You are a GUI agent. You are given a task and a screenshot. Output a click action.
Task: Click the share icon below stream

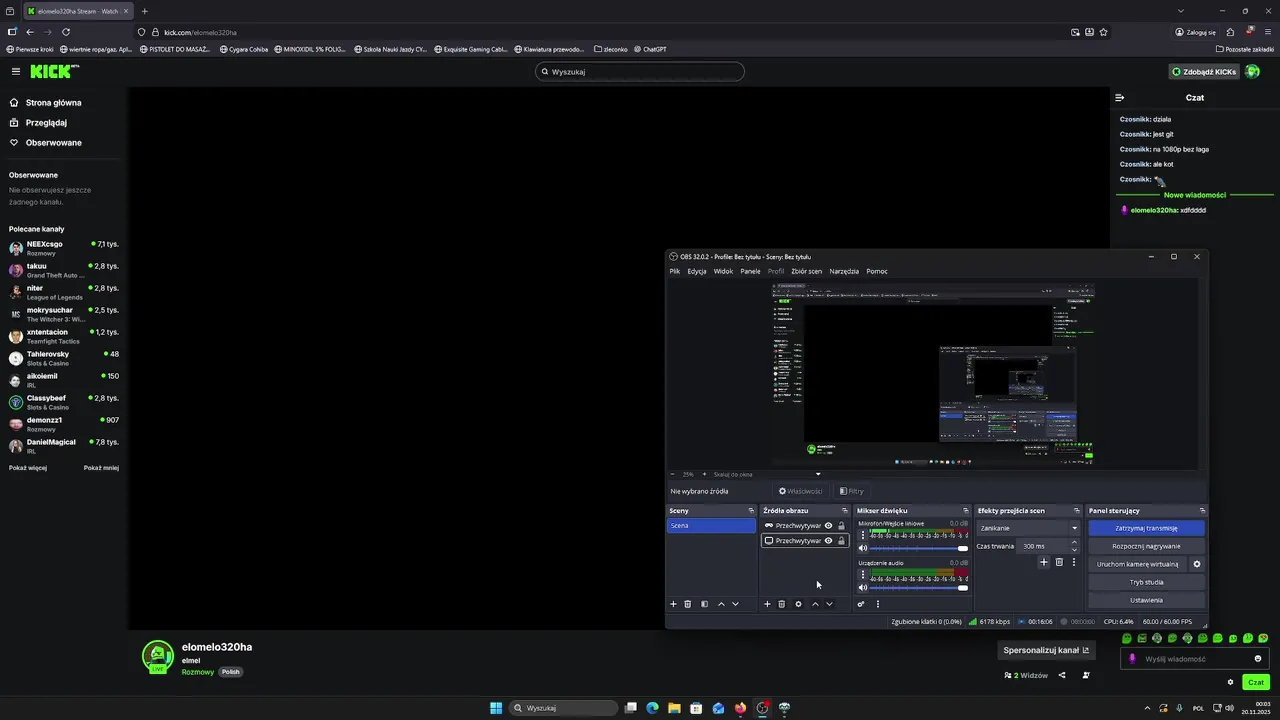click(1062, 675)
